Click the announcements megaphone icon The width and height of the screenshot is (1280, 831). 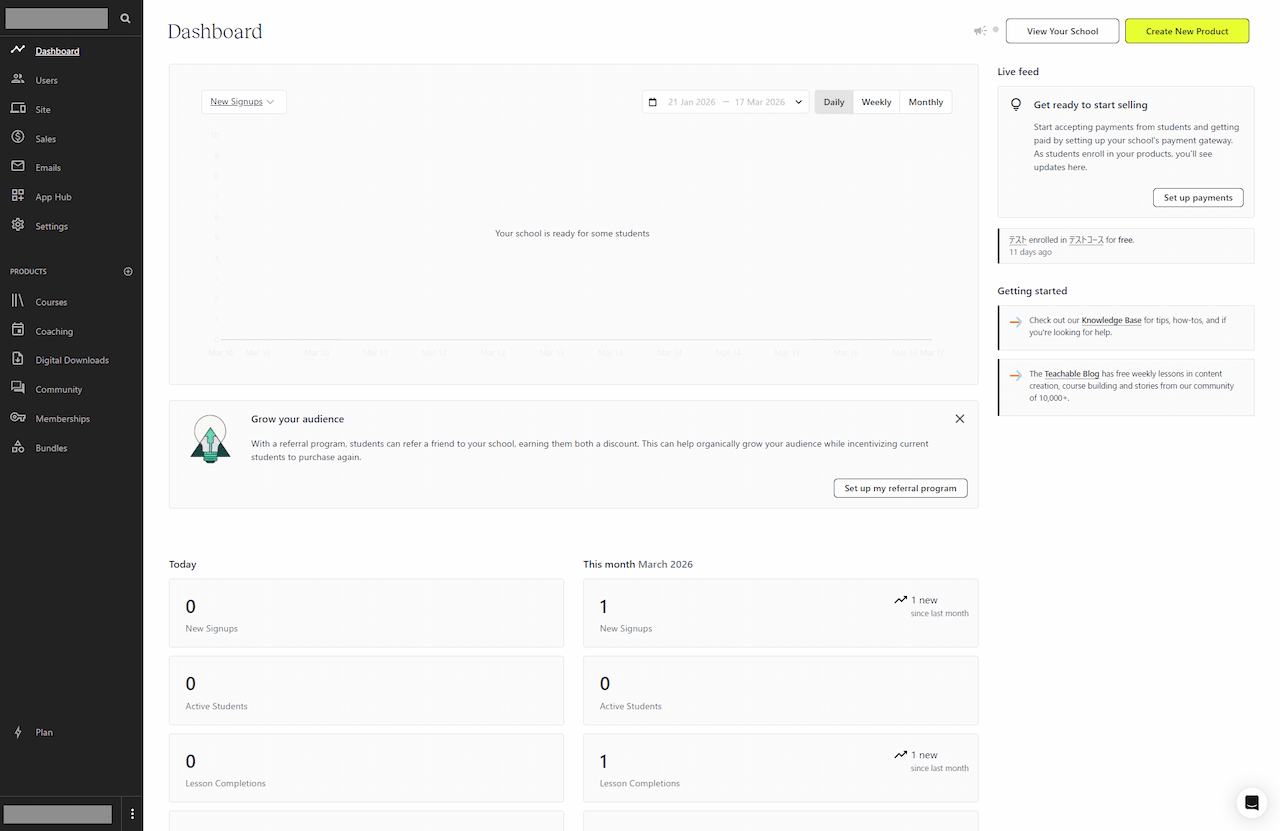click(x=980, y=31)
